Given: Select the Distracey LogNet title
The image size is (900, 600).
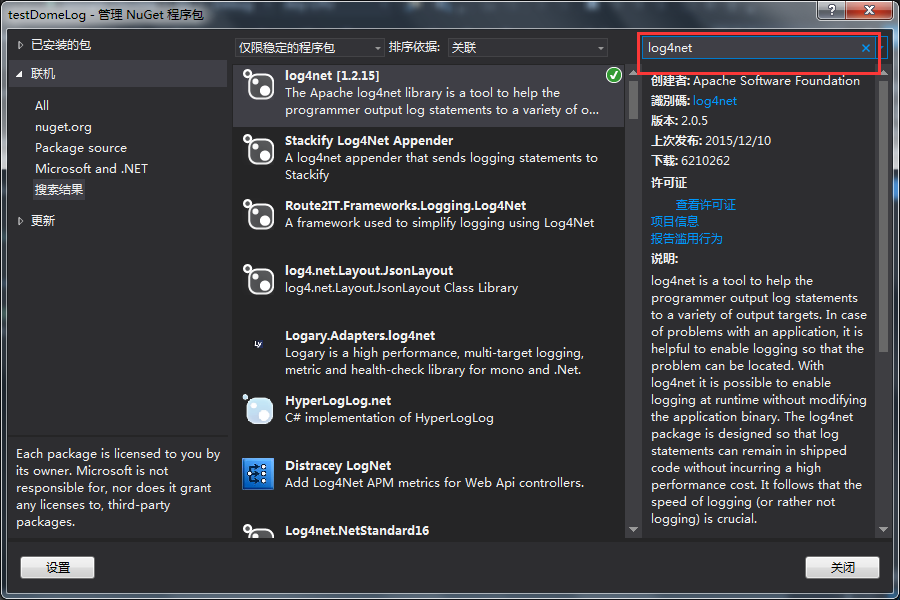Looking at the screenshot, I should tap(338, 466).
